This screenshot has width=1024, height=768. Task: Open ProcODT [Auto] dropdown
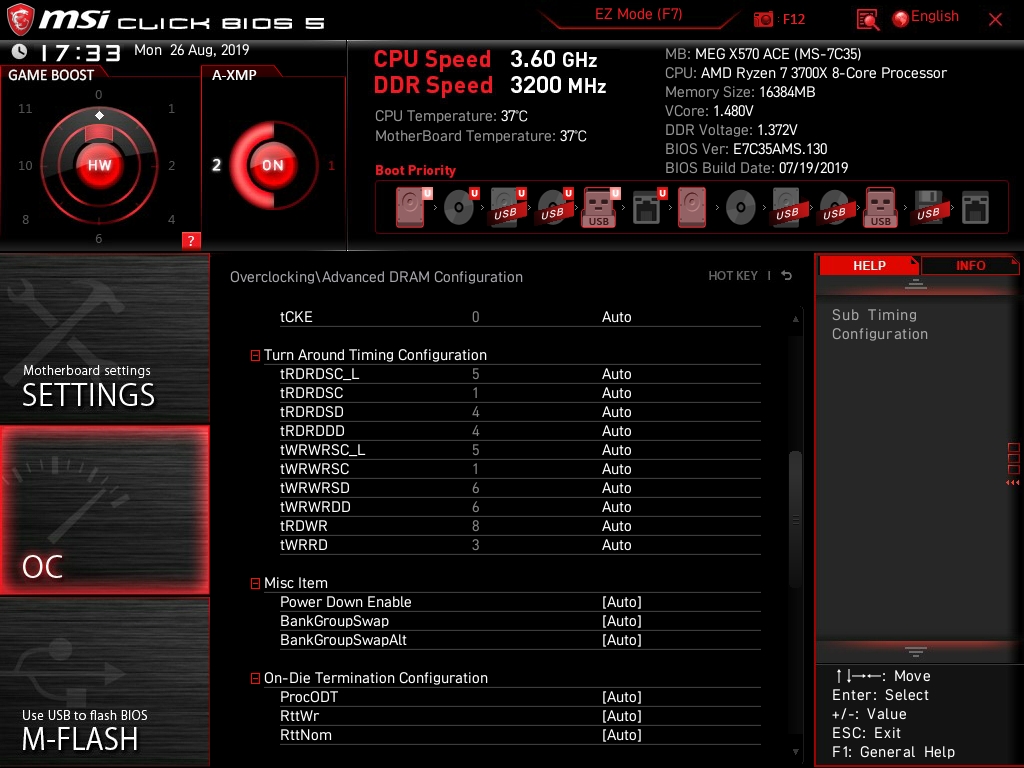(x=622, y=697)
